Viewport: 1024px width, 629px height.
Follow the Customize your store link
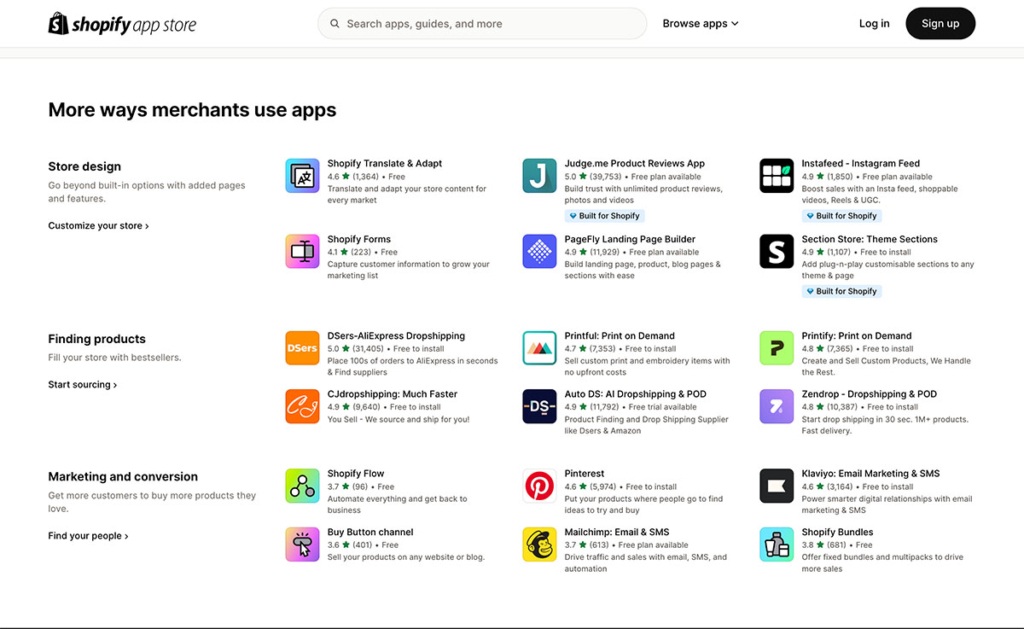pyautogui.click(x=98, y=226)
